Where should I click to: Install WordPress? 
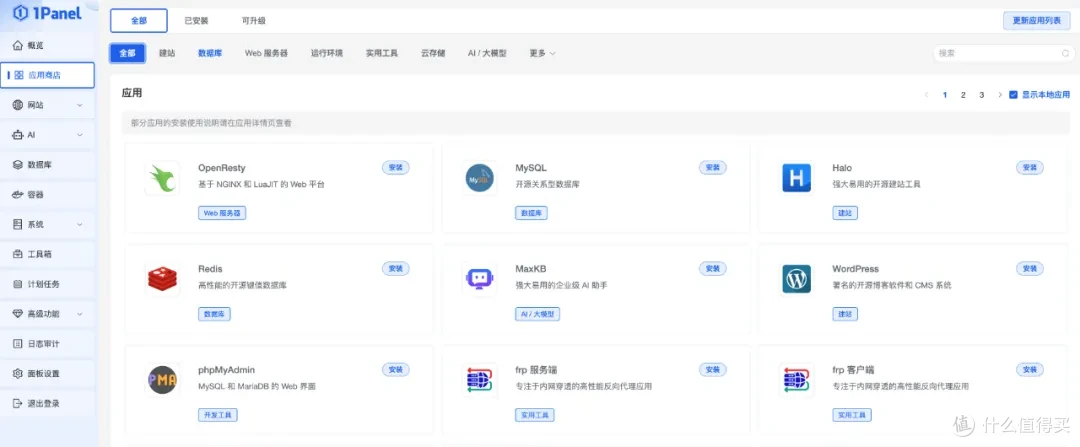click(x=1030, y=269)
